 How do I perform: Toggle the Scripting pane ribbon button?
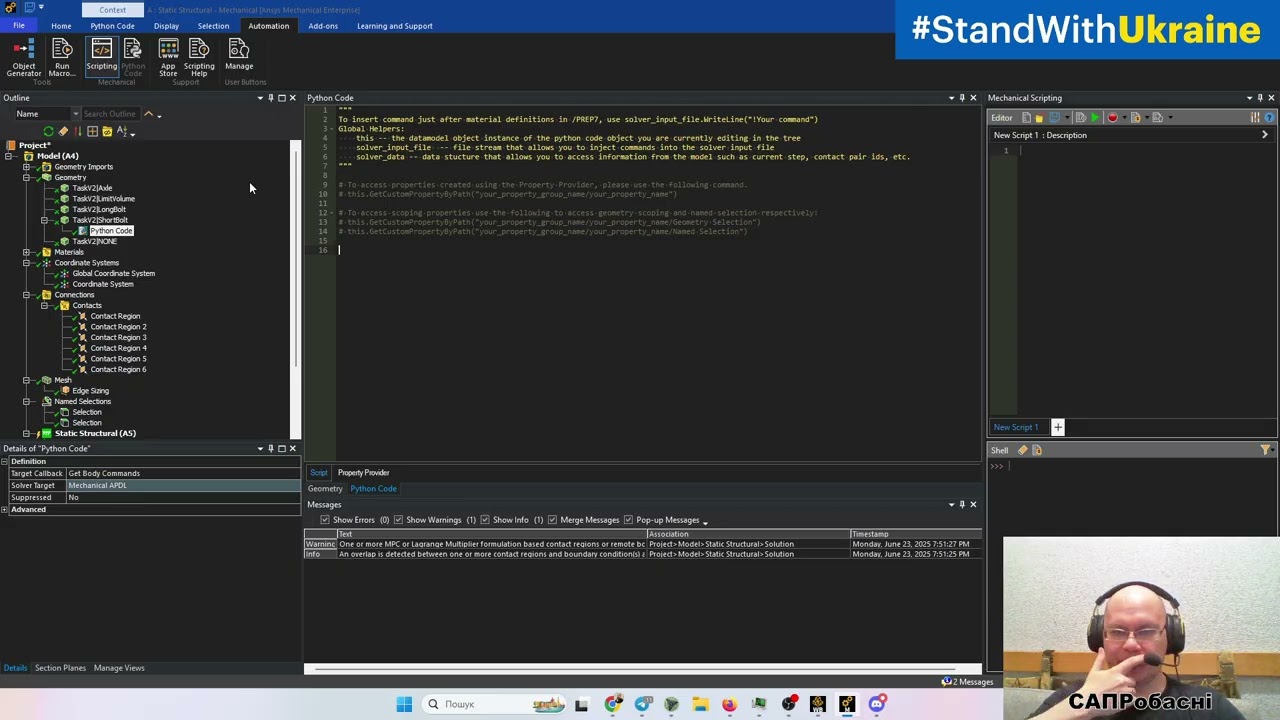(x=101, y=56)
